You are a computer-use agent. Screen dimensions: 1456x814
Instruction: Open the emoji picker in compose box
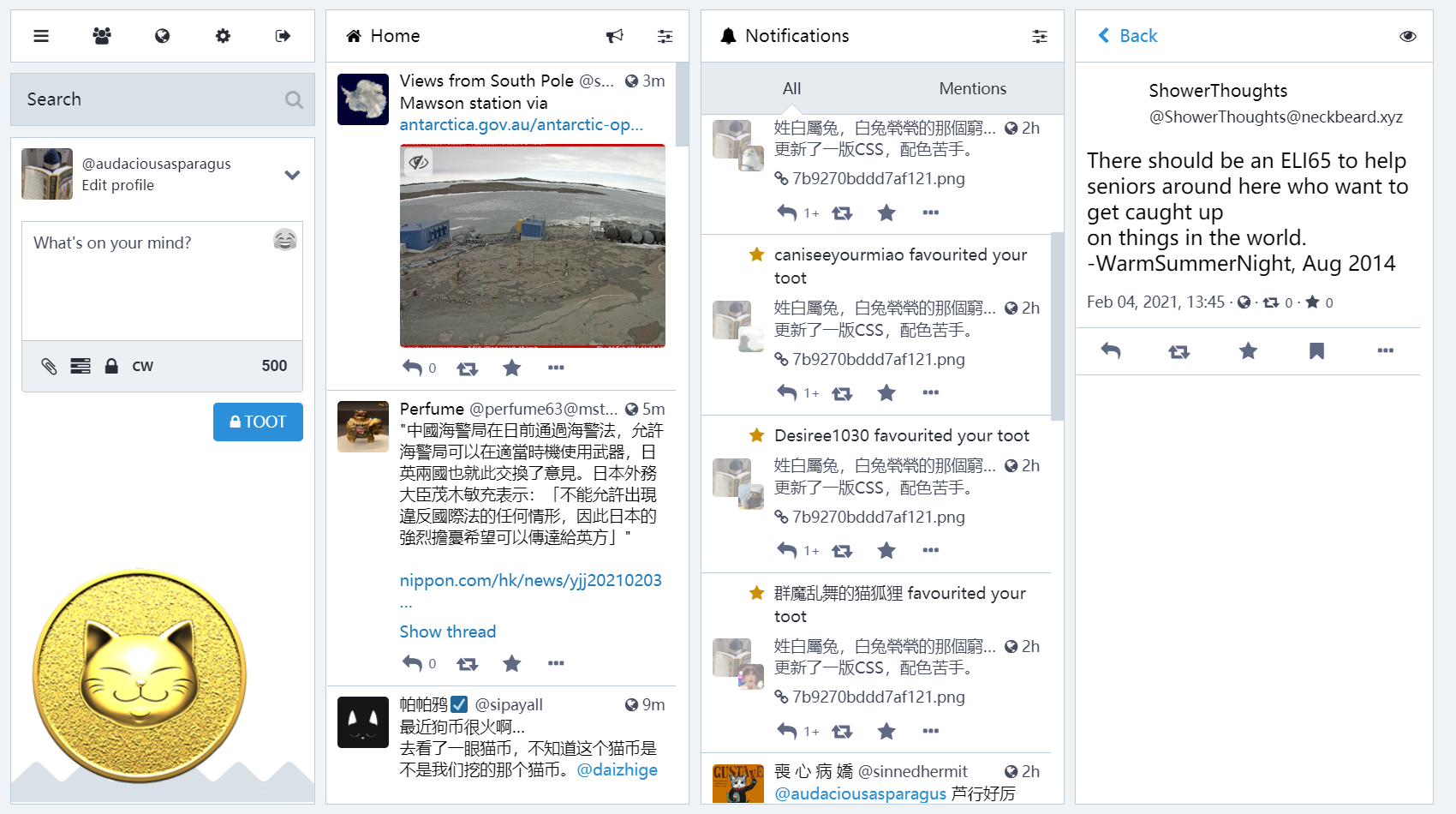pos(285,240)
